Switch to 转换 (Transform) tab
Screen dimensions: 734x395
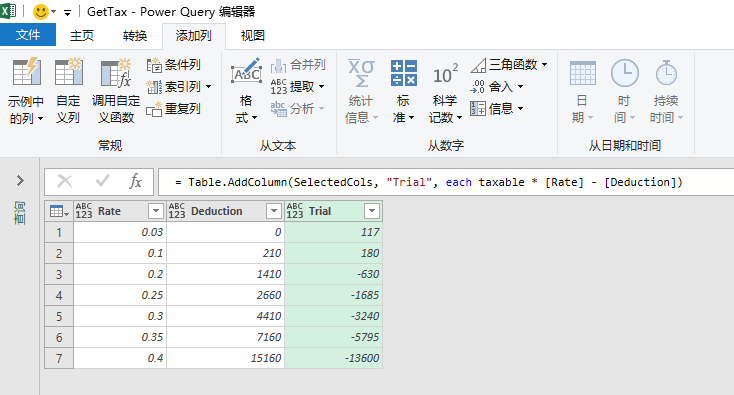point(135,36)
